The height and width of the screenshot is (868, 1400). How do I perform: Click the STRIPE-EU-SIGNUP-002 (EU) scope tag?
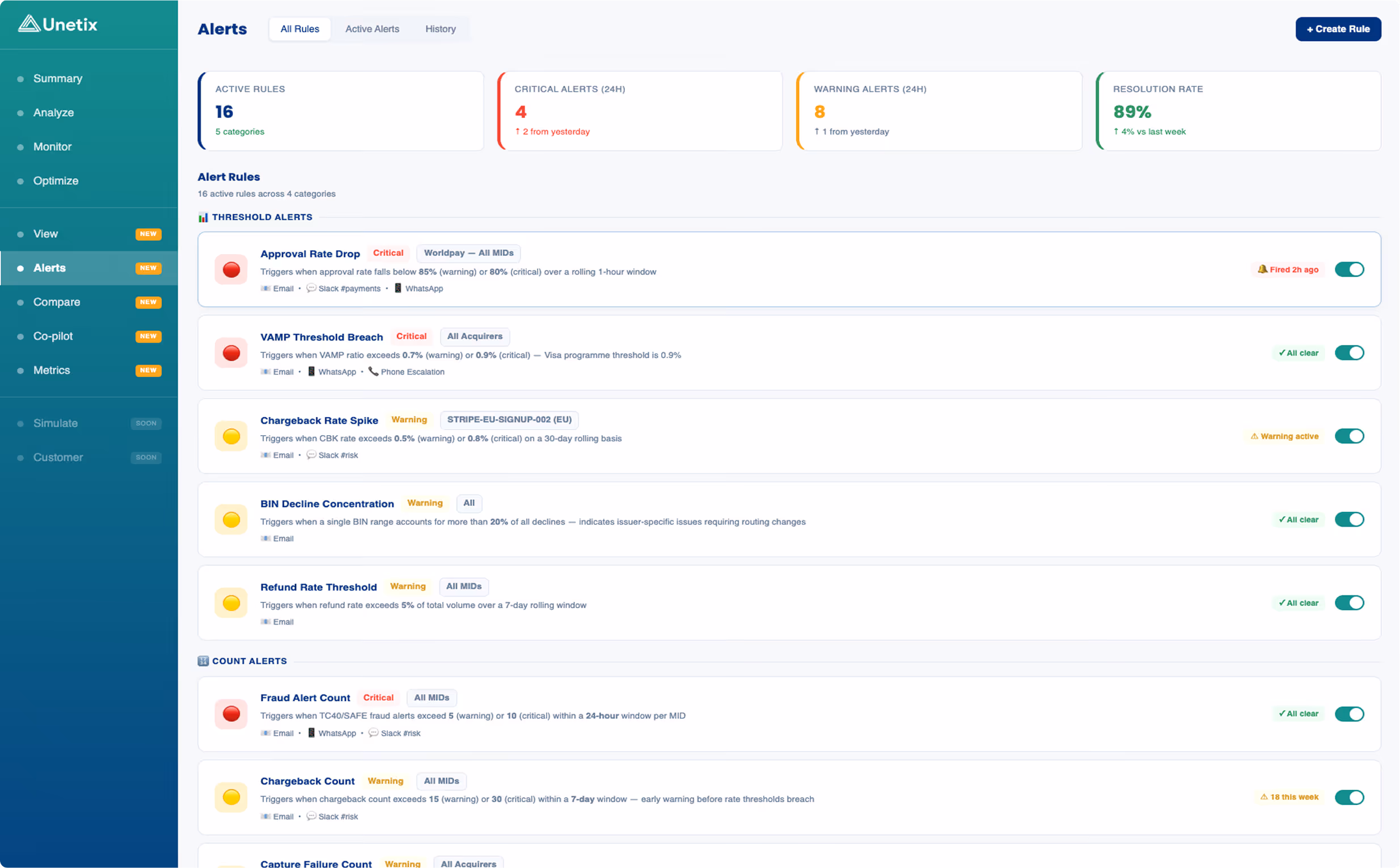click(509, 419)
